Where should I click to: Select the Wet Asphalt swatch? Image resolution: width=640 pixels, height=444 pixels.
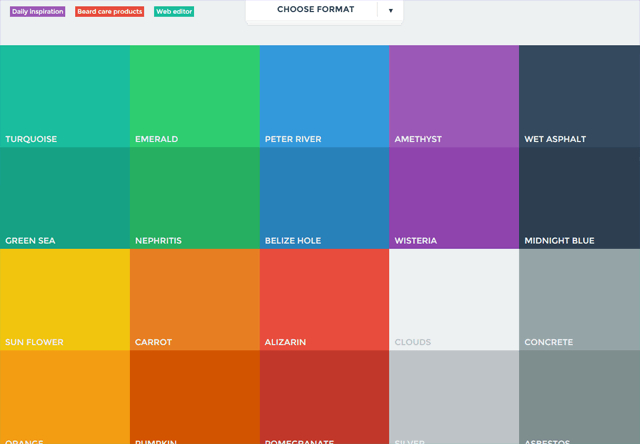click(580, 96)
